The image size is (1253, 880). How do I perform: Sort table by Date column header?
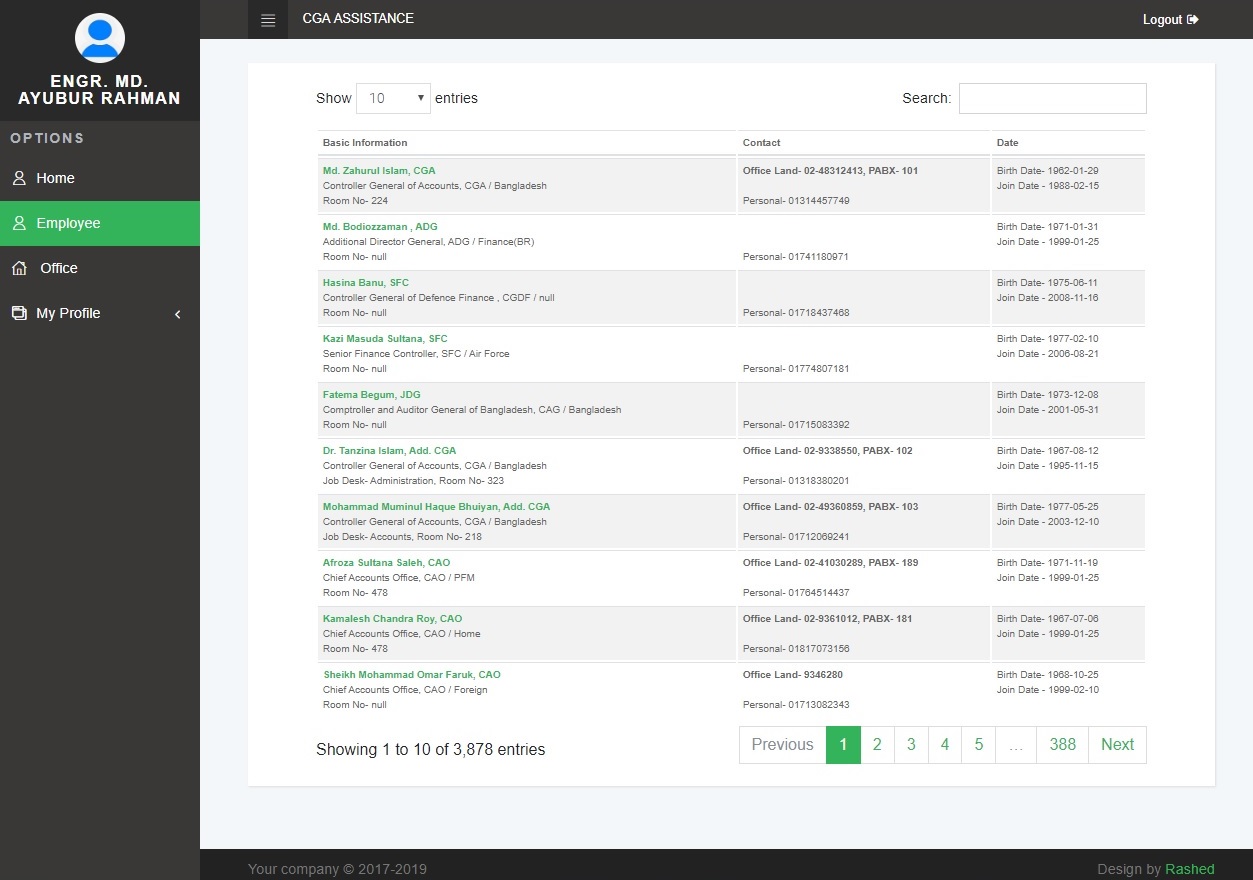(1007, 143)
